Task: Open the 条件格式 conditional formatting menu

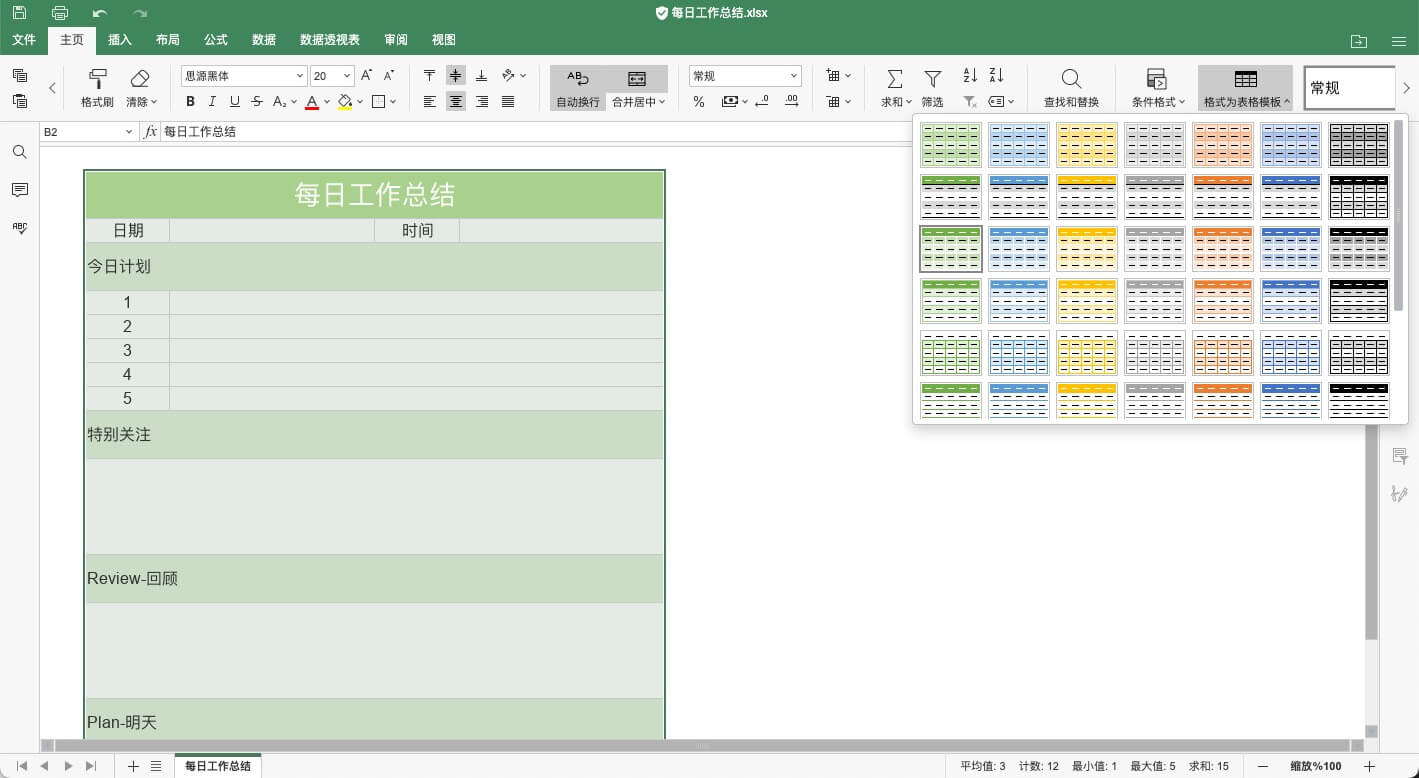Action: coord(1158,88)
